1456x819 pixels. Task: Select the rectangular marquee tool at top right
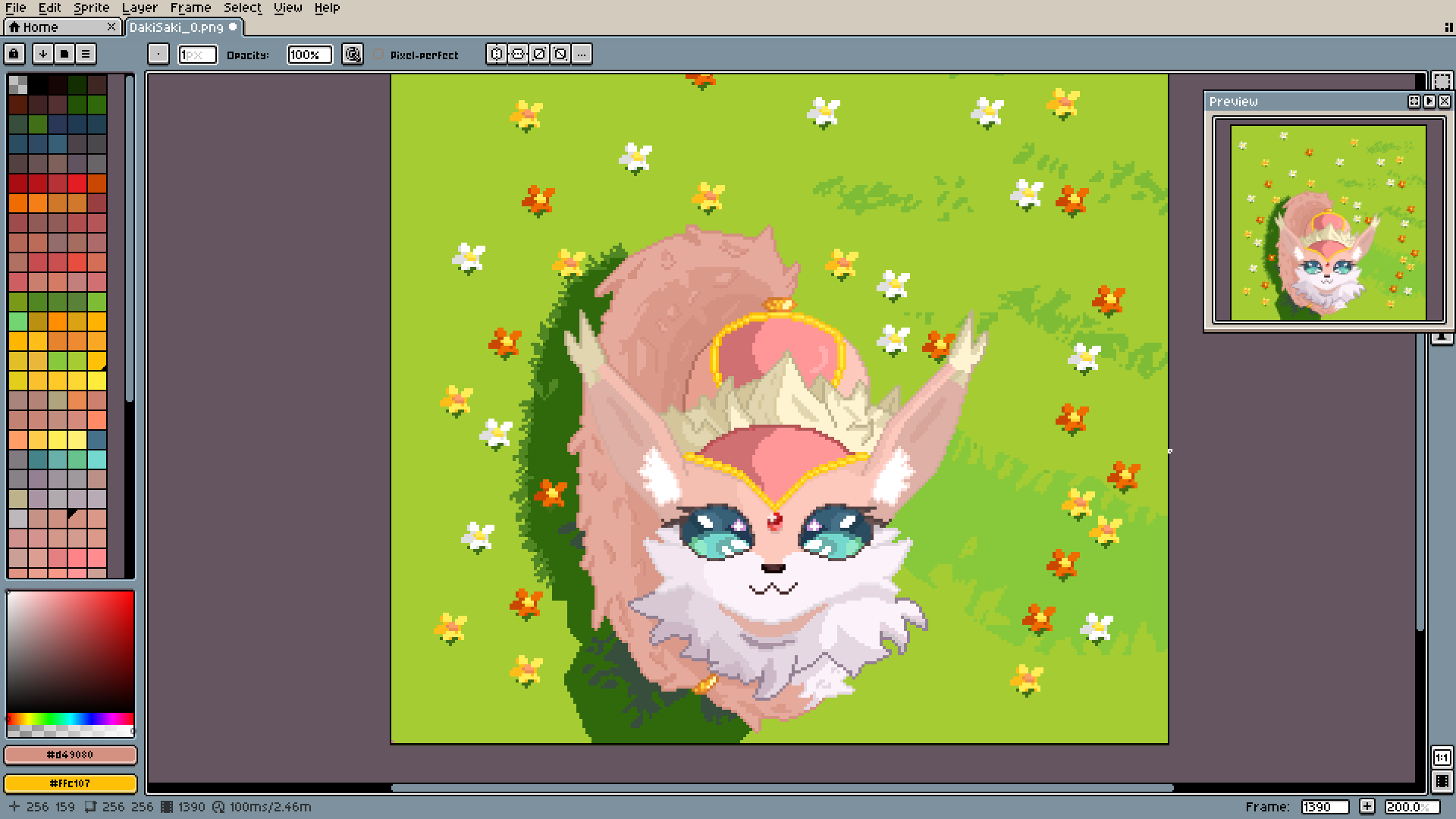(1442, 81)
